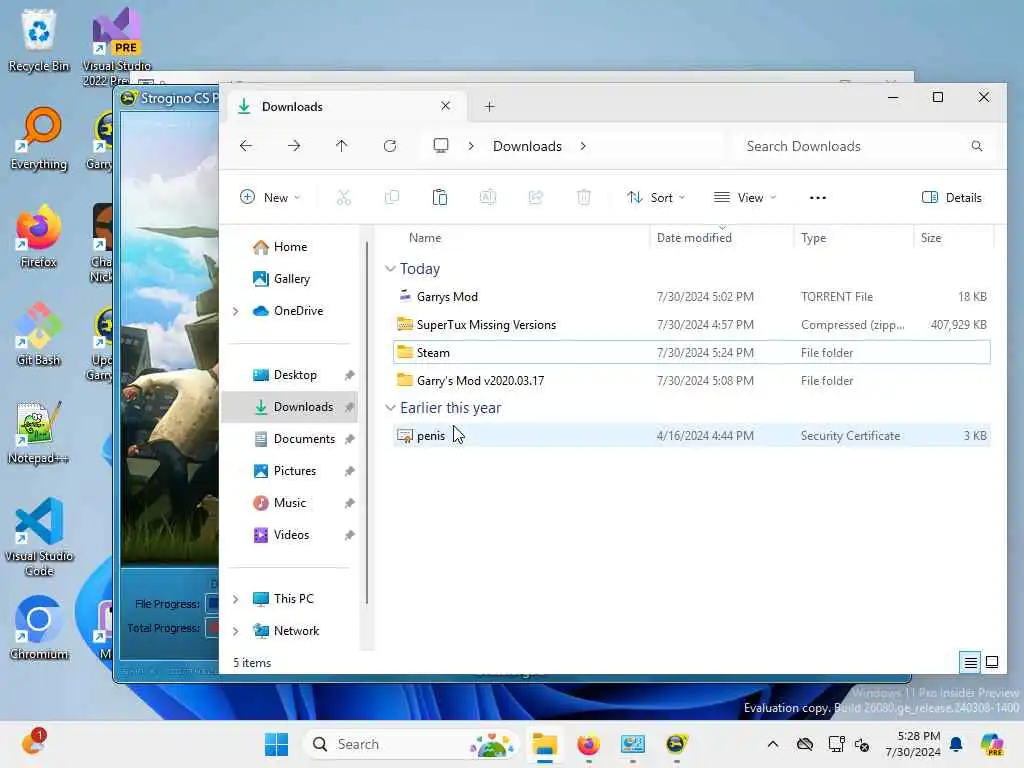Image resolution: width=1024 pixels, height=768 pixels.
Task: Open Visual Studio Code desktop icon
Action: tap(39, 537)
